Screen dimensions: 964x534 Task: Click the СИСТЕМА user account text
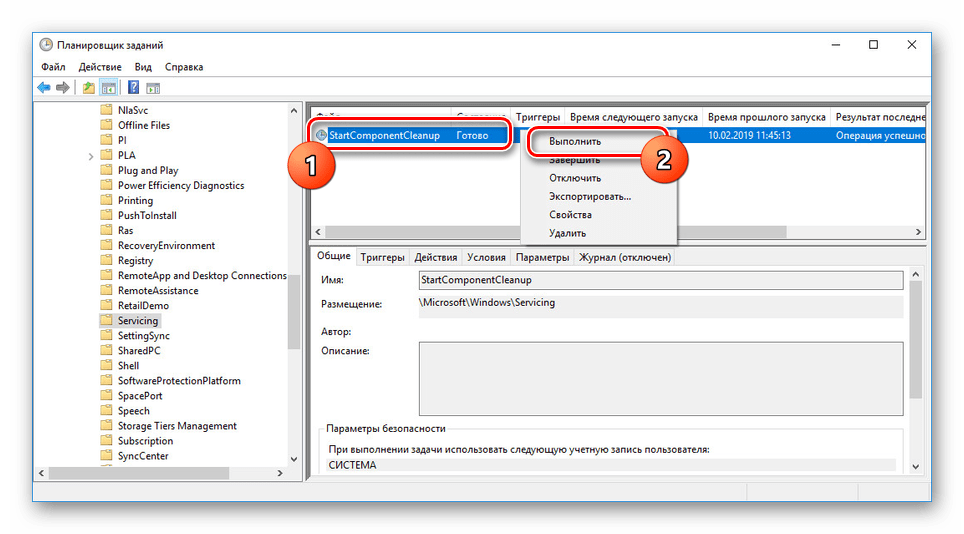[352, 465]
